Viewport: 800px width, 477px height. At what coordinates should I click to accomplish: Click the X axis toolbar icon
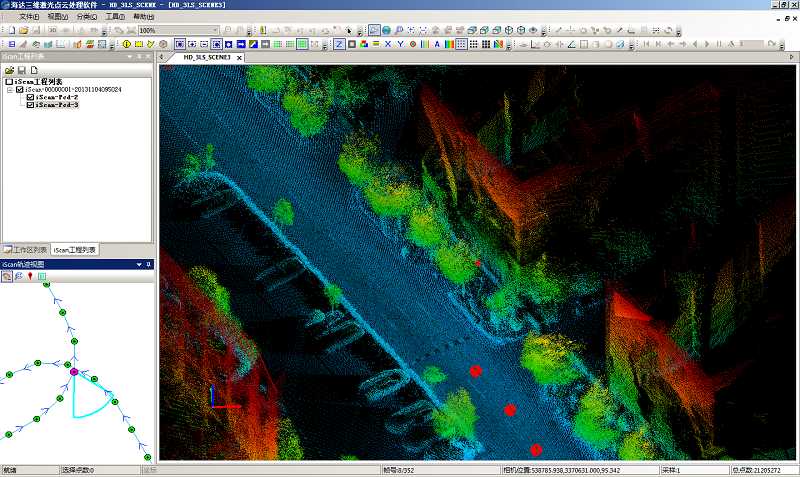point(387,44)
